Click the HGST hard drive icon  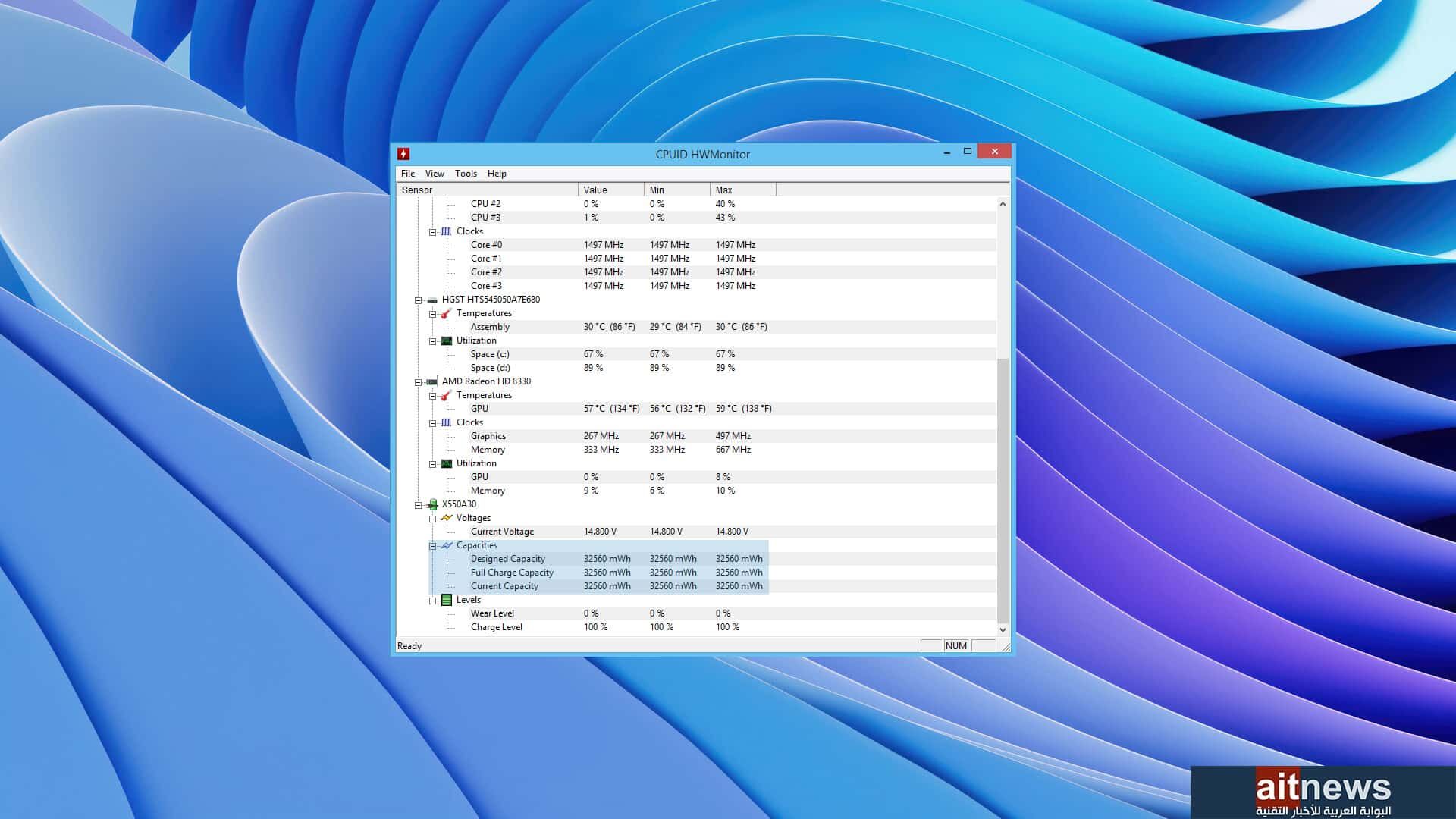point(432,300)
